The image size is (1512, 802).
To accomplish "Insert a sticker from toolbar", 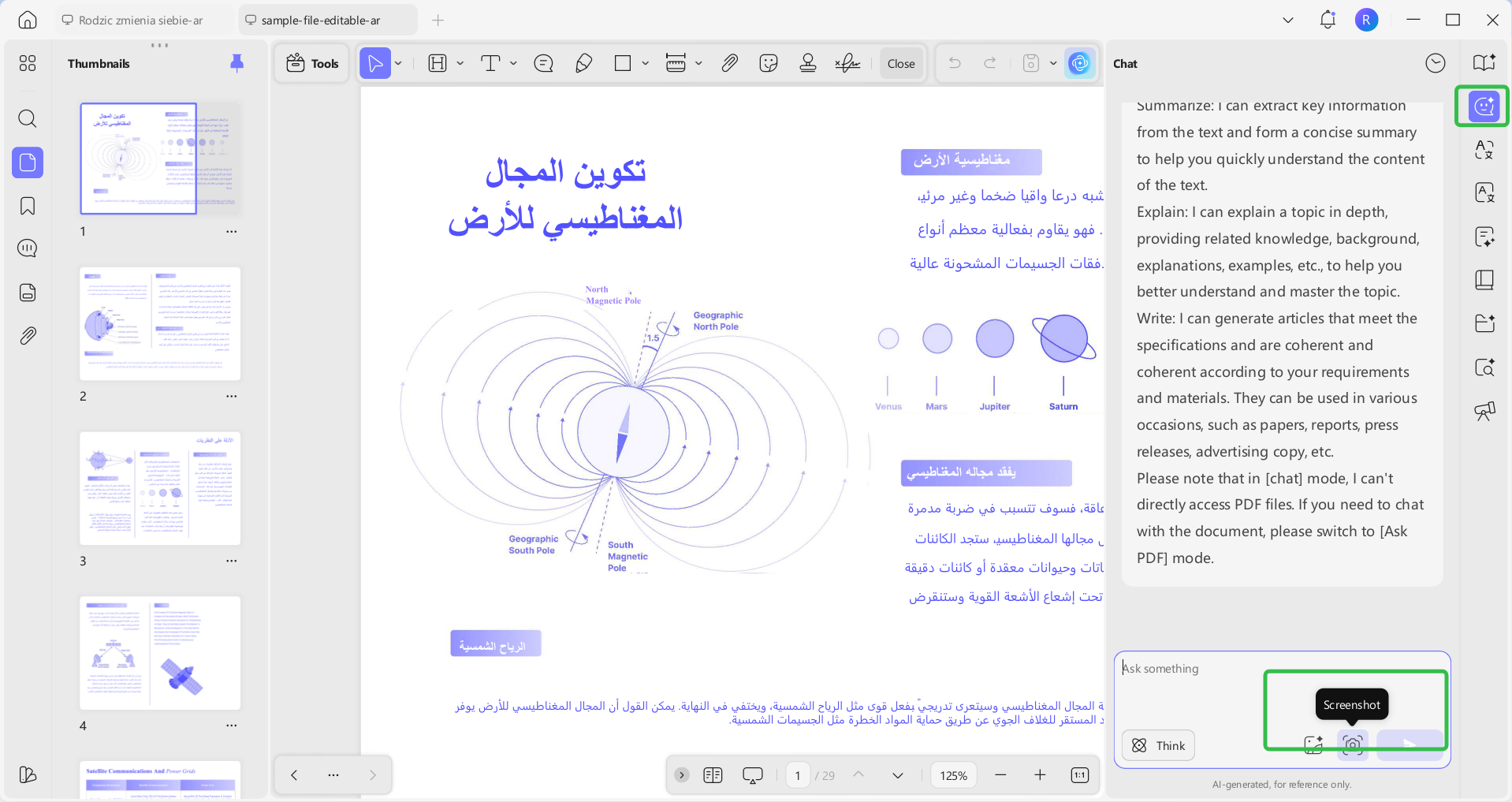I will [769, 63].
